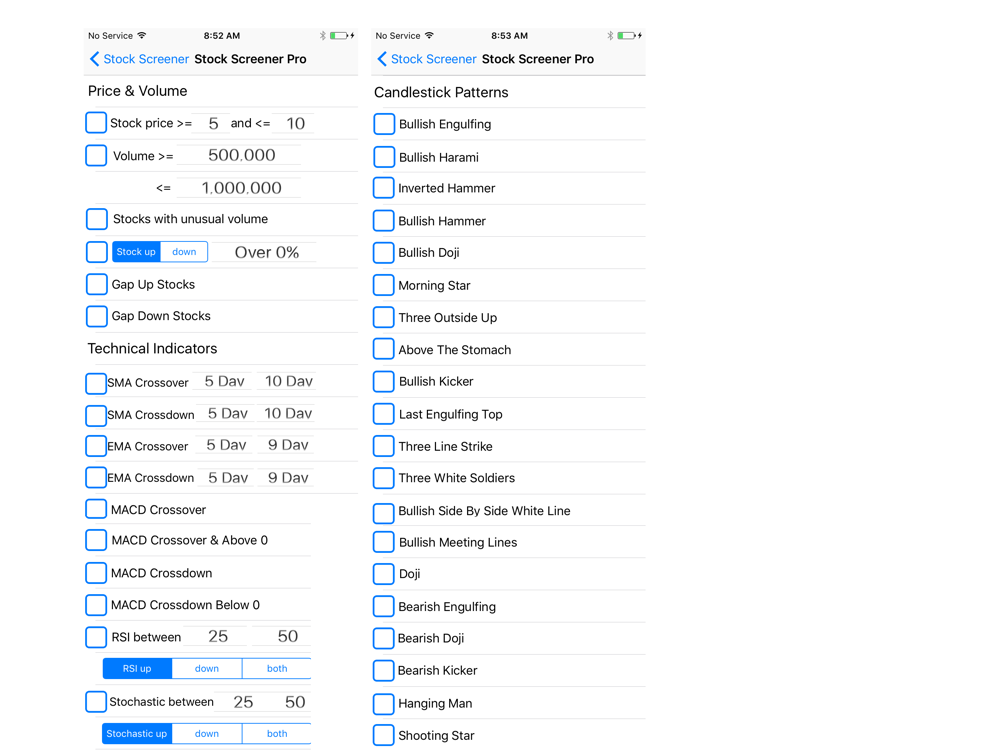Open SMA Crossdown 10 Day selector
Viewport: 1000px width, 750px height.
[288, 414]
